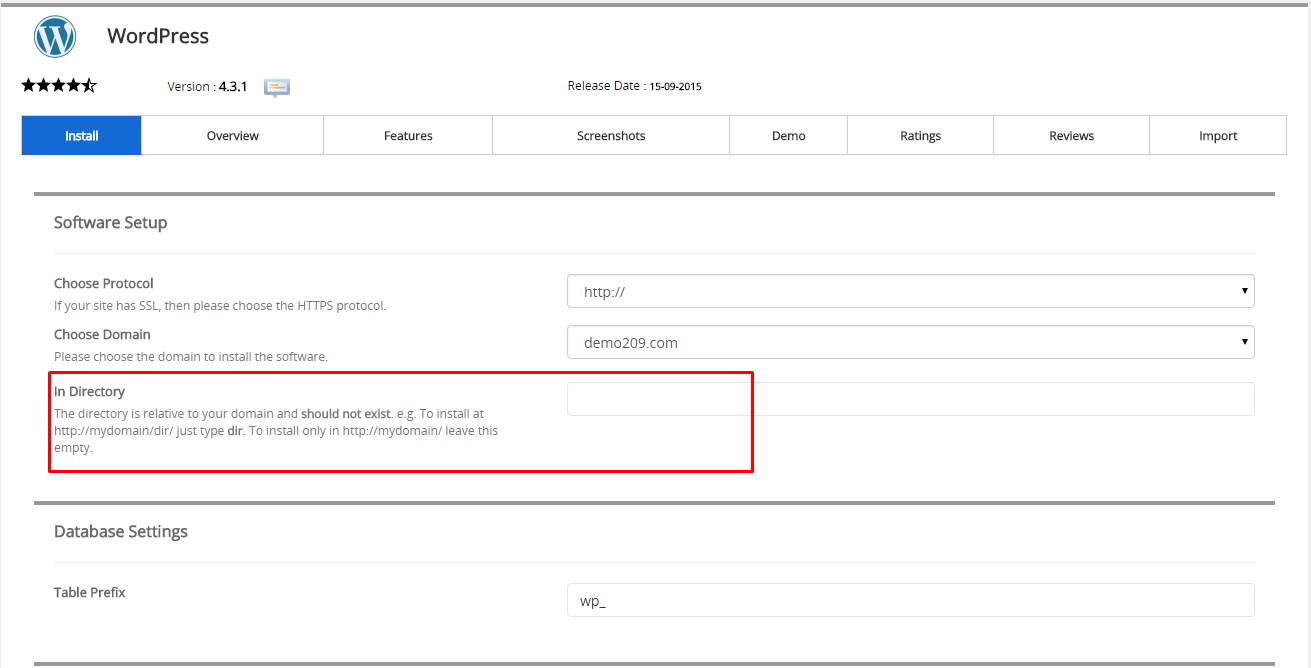Expand the Choose Domain dropdown showing demo209.com
The image size is (1311, 668).
click(x=911, y=342)
